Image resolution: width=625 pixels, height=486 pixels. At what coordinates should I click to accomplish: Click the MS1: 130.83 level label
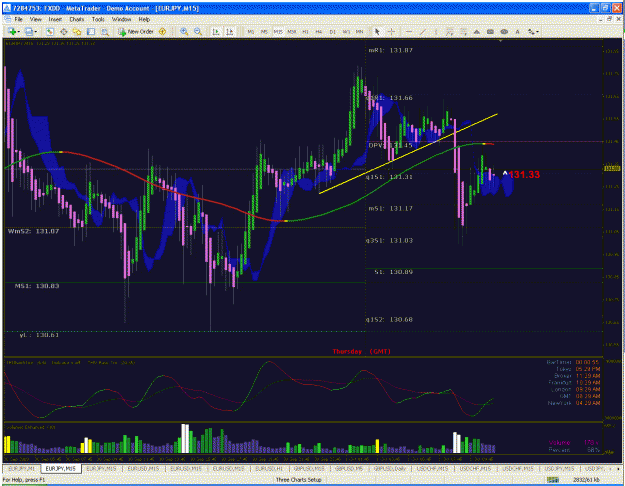(x=37, y=286)
